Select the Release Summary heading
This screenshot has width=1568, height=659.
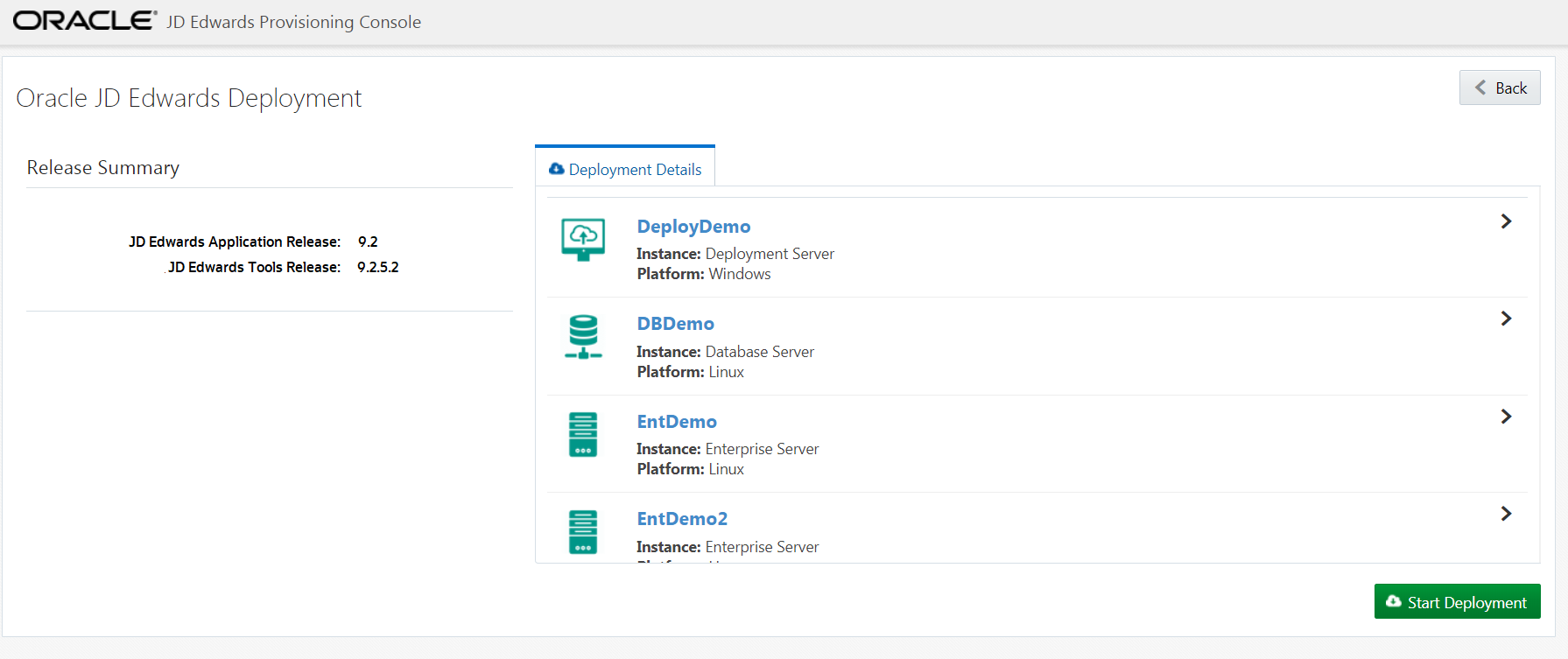coord(103,167)
